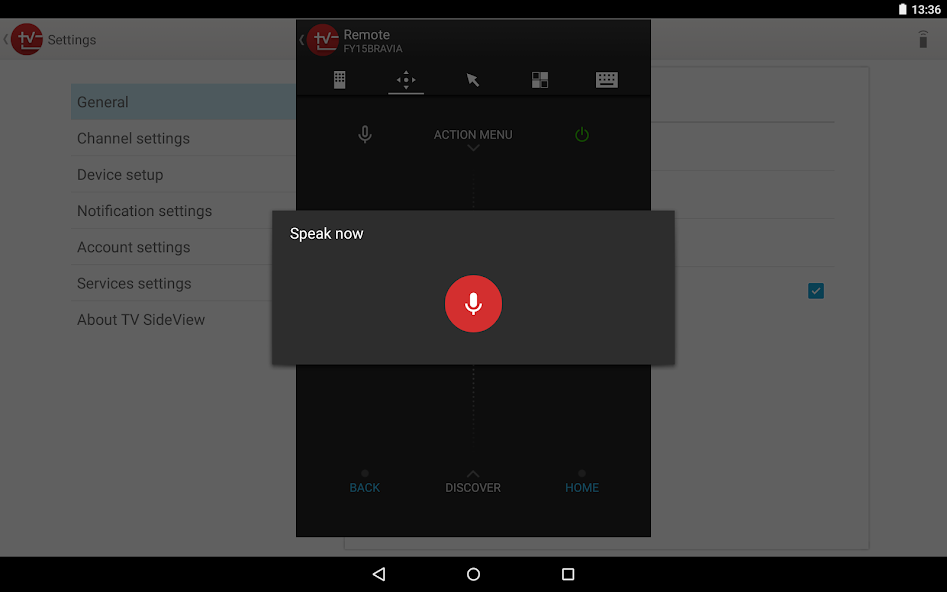Image resolution: width=947 pixels, height=592 pixels.
Task: Tap the red Speak now microphone button
Action: pyautogui.click(x=473, y=304)
